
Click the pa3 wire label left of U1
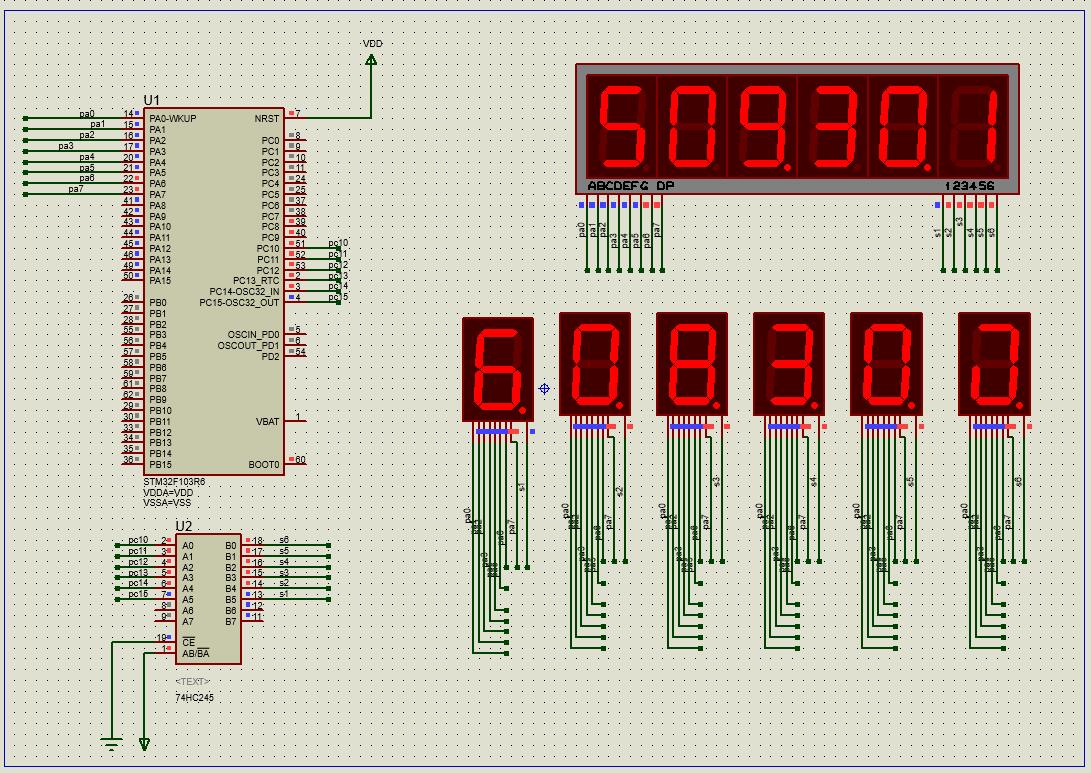(x=66, y=146)
